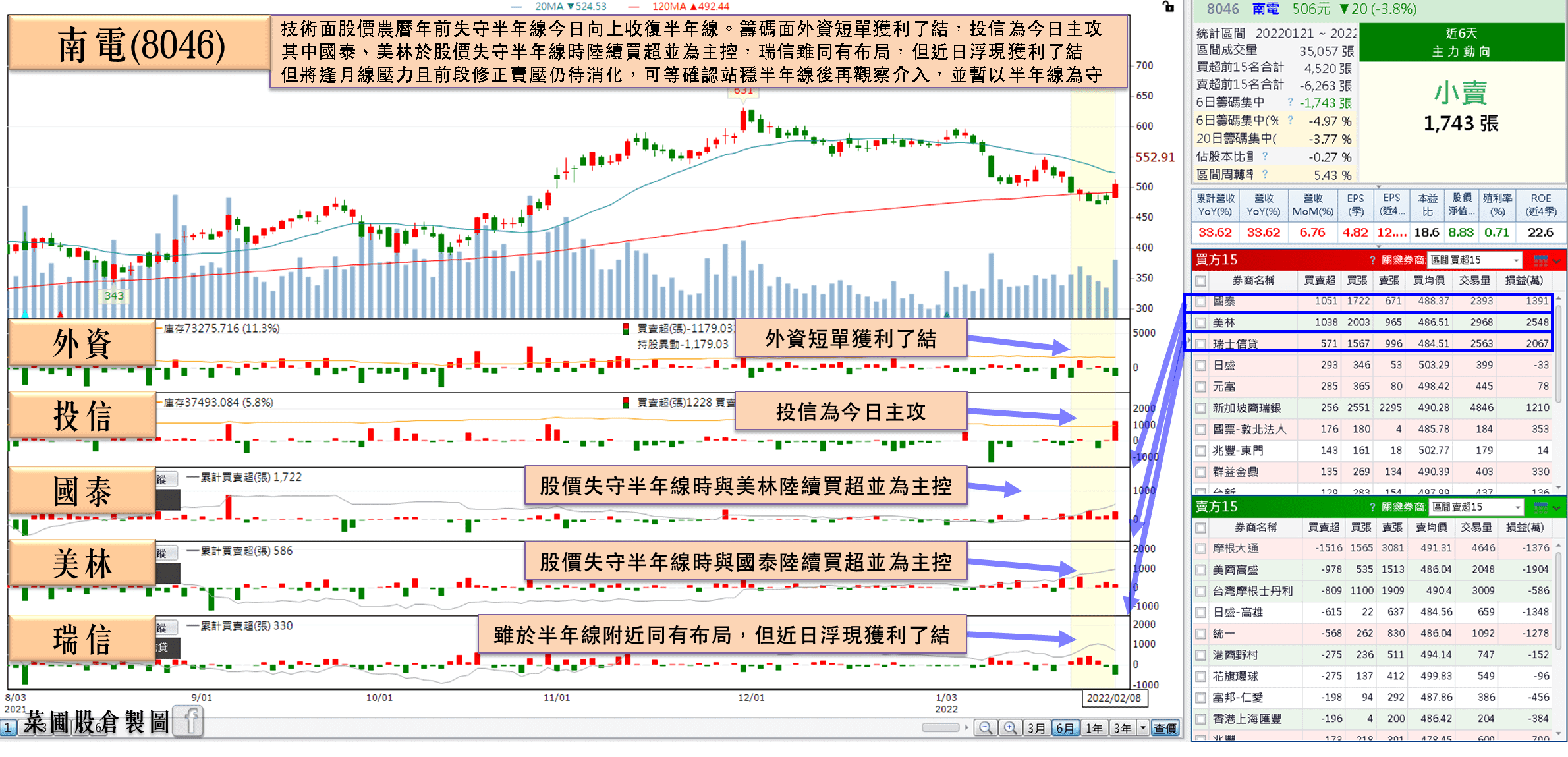The width and height of the screenshot is (1568, 757).
Task: Tick the checkbox for 國泰 in buyers list
Action: click(x=1201, y=302)
